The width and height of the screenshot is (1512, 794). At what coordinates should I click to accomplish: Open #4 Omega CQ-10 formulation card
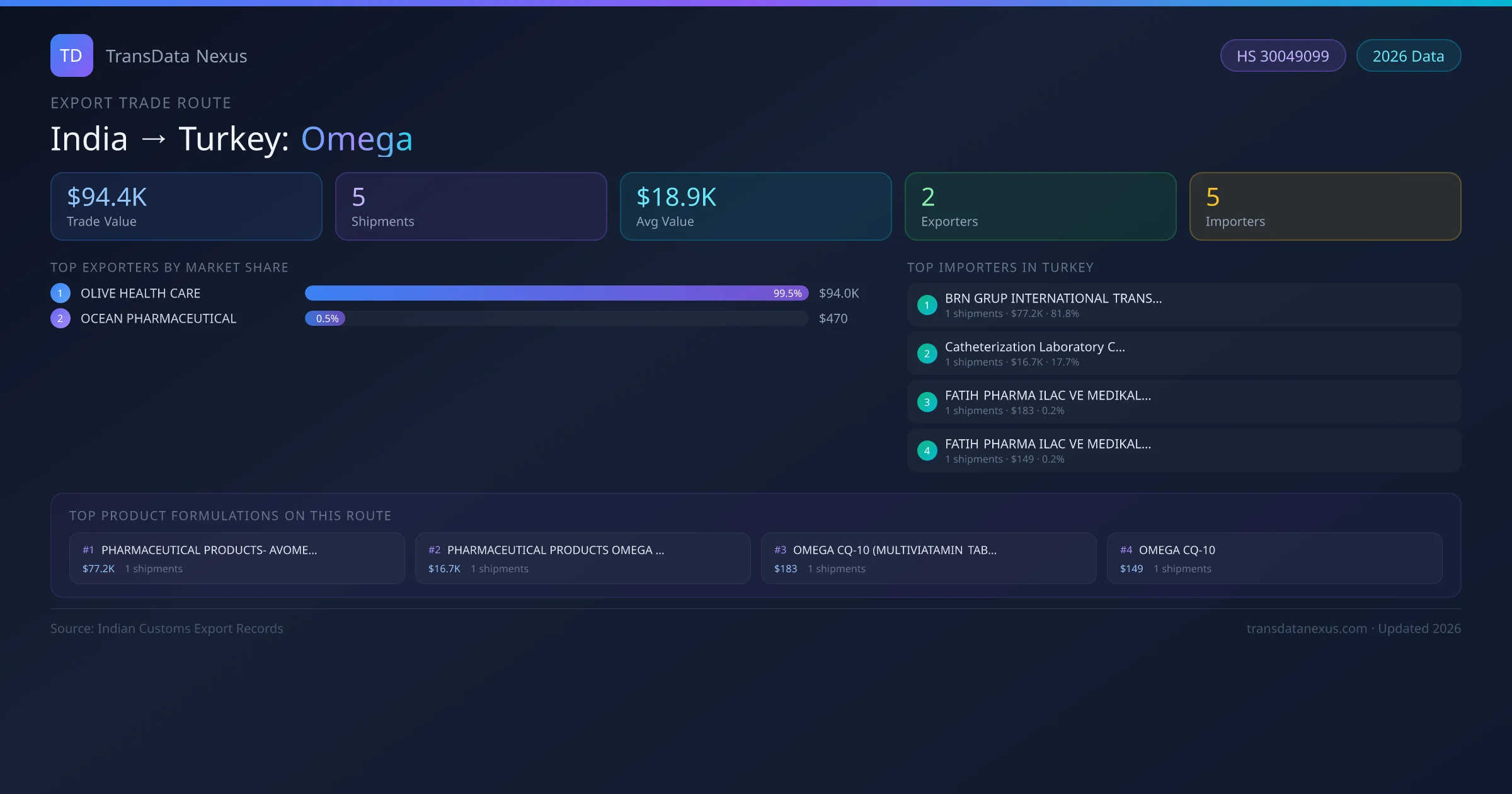tap(1274, 558)
